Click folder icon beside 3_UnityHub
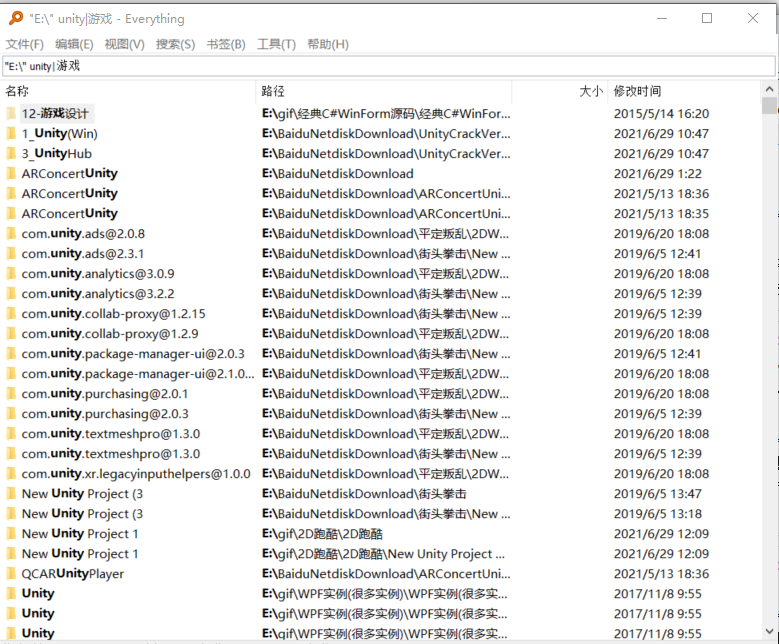This screenshot has height=644, width=779. [11, 154]
